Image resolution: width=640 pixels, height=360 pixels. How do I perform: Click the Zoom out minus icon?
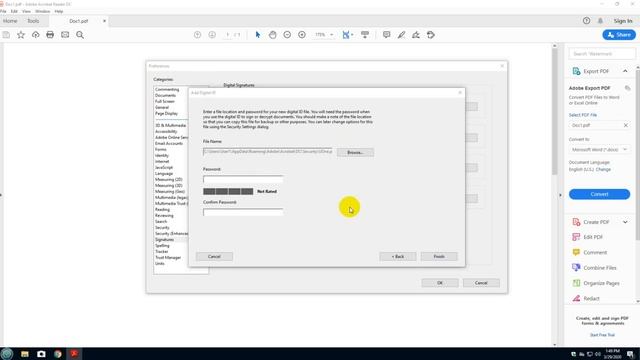[287, 35]
